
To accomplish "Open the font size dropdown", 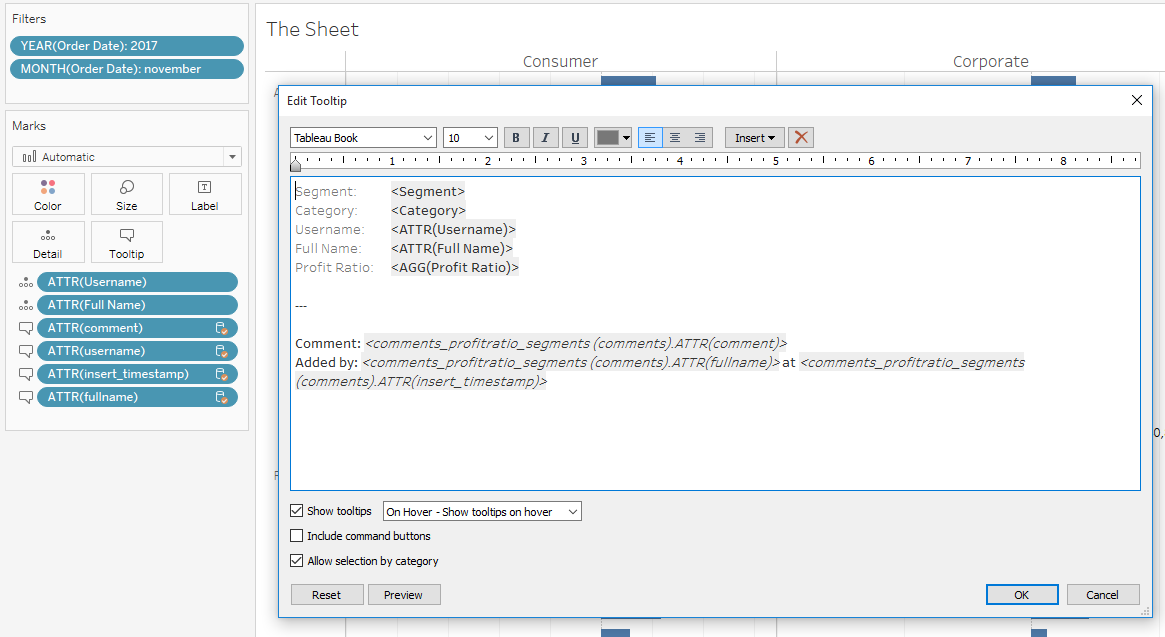I will [470, 138].
